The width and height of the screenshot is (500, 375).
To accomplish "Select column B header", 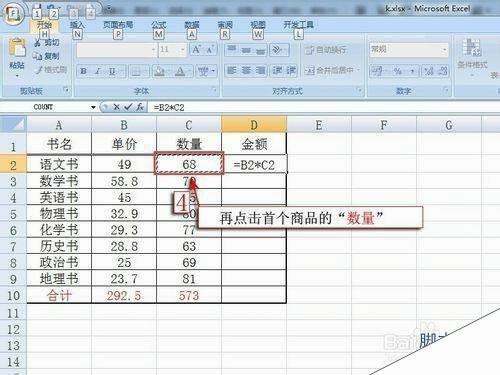I will [124, 125].
